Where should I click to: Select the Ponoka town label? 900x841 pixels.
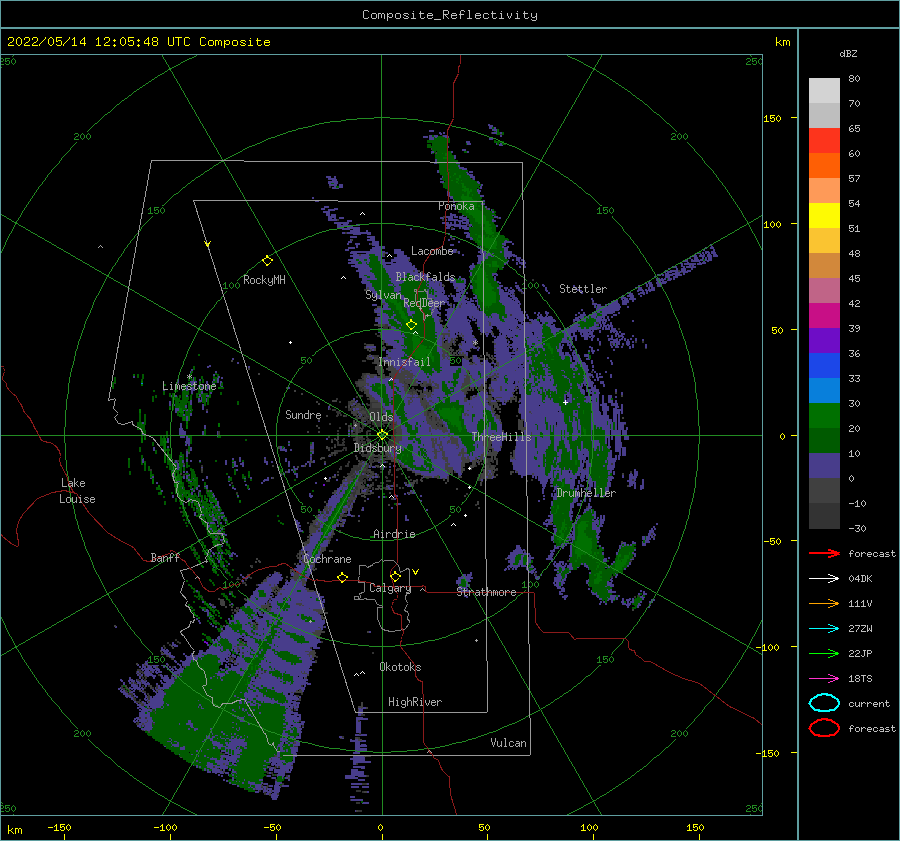(456, 206)
